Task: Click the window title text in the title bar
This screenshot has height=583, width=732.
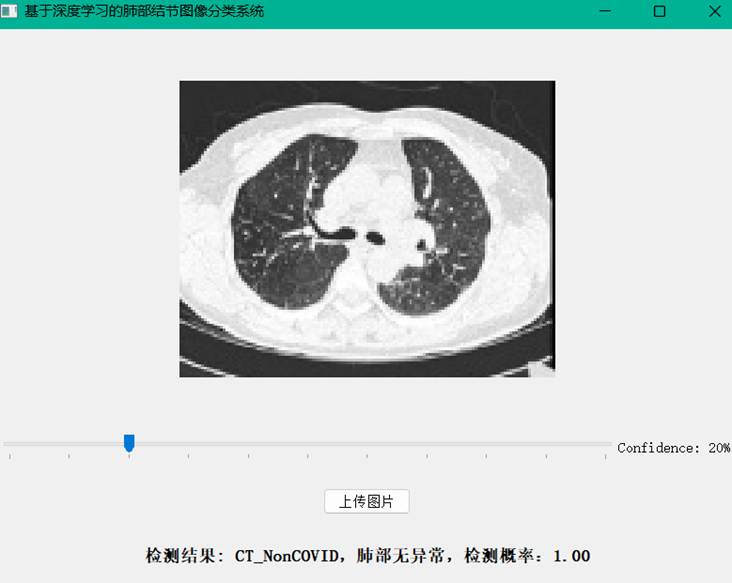Action: coord(144,11)
